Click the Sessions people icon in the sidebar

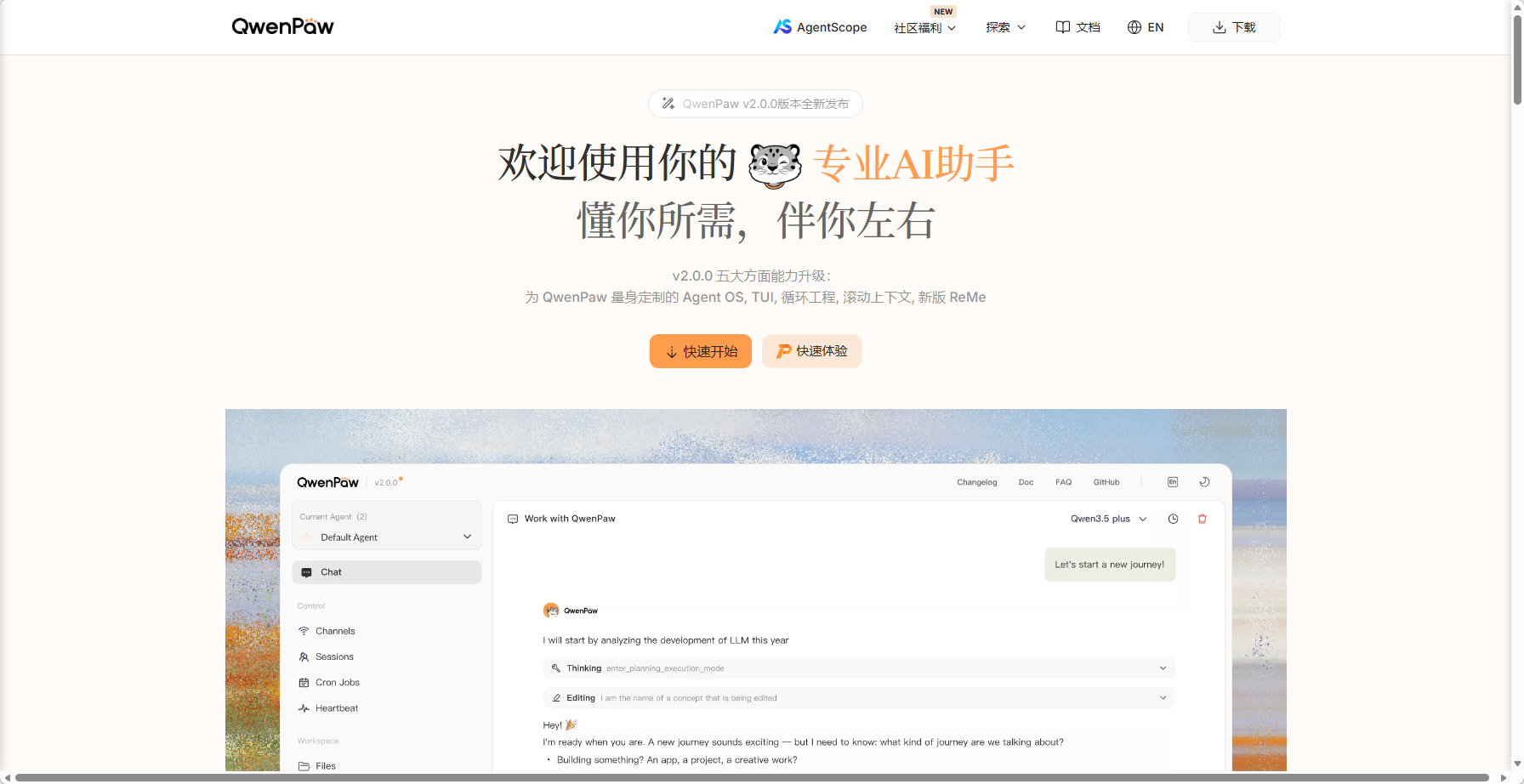[304, 657]
